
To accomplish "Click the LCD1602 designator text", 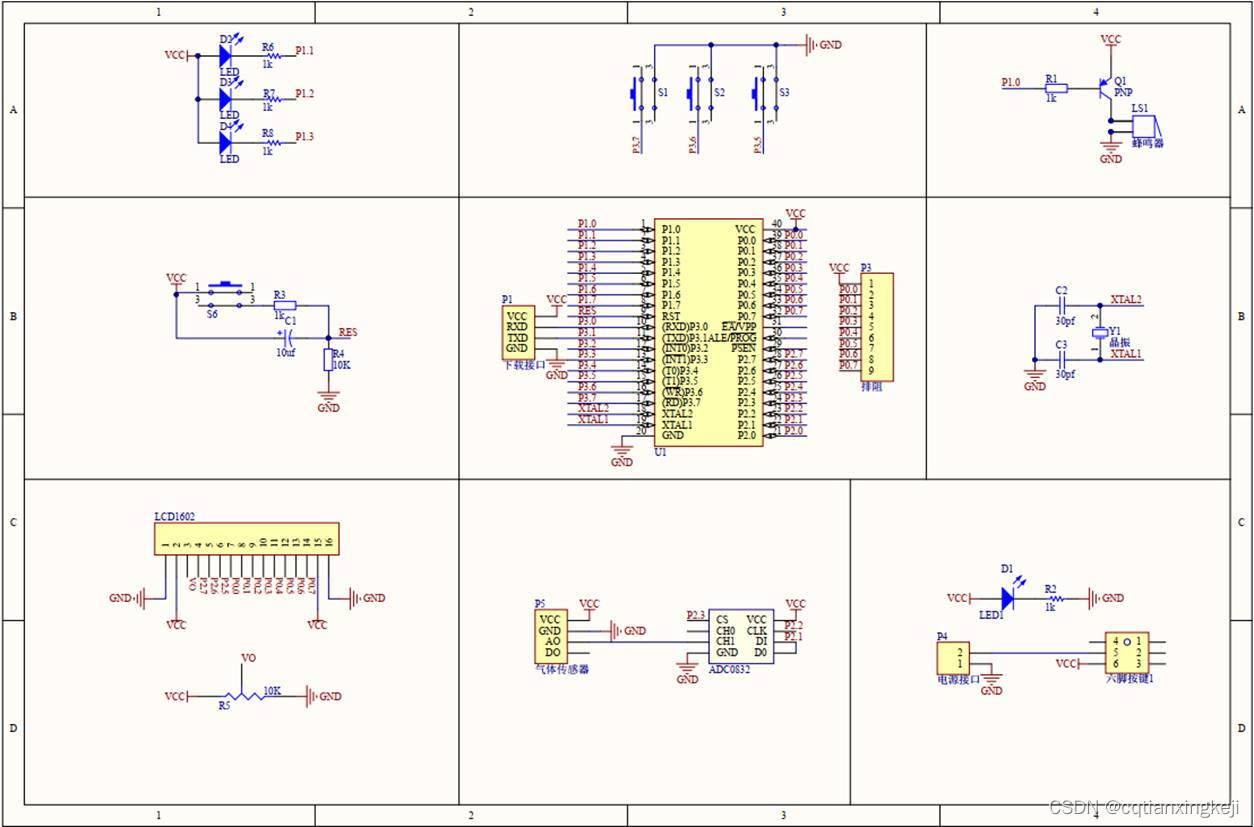I will [x=175, y=517].
